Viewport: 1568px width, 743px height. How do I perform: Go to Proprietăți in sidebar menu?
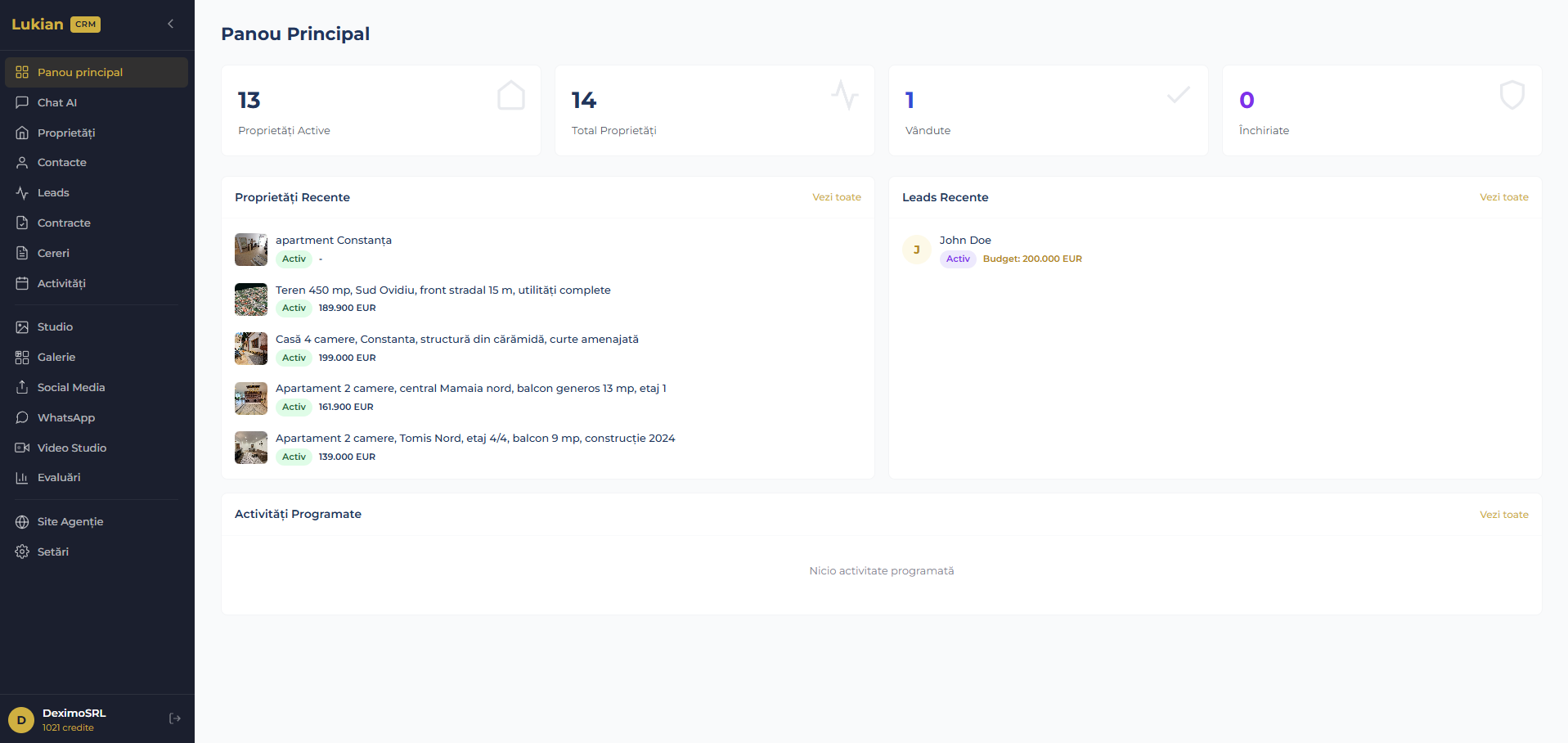[65, 133]
